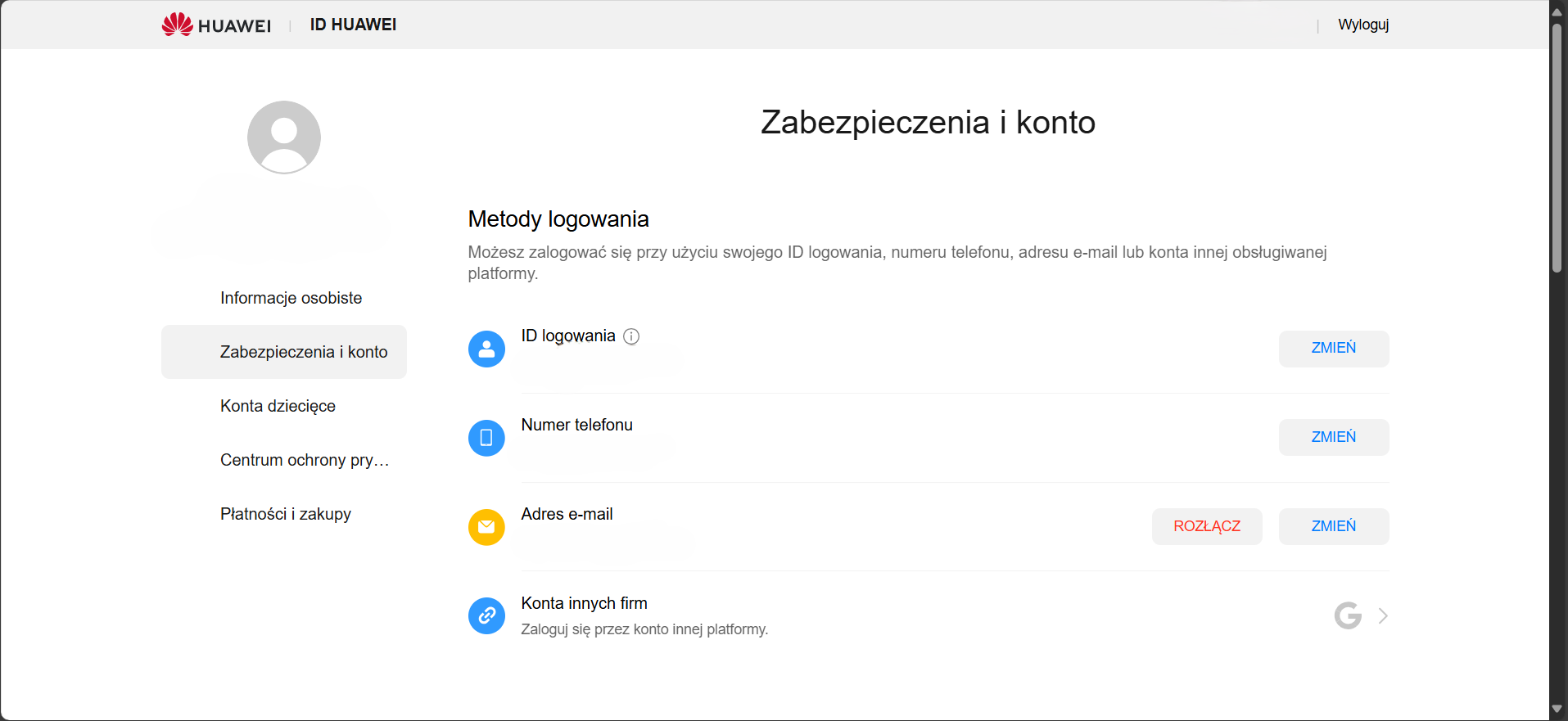This screenshot has height=721, width=1568.
Task: Click the Huawei logo in header
Action: pos(216,25)
